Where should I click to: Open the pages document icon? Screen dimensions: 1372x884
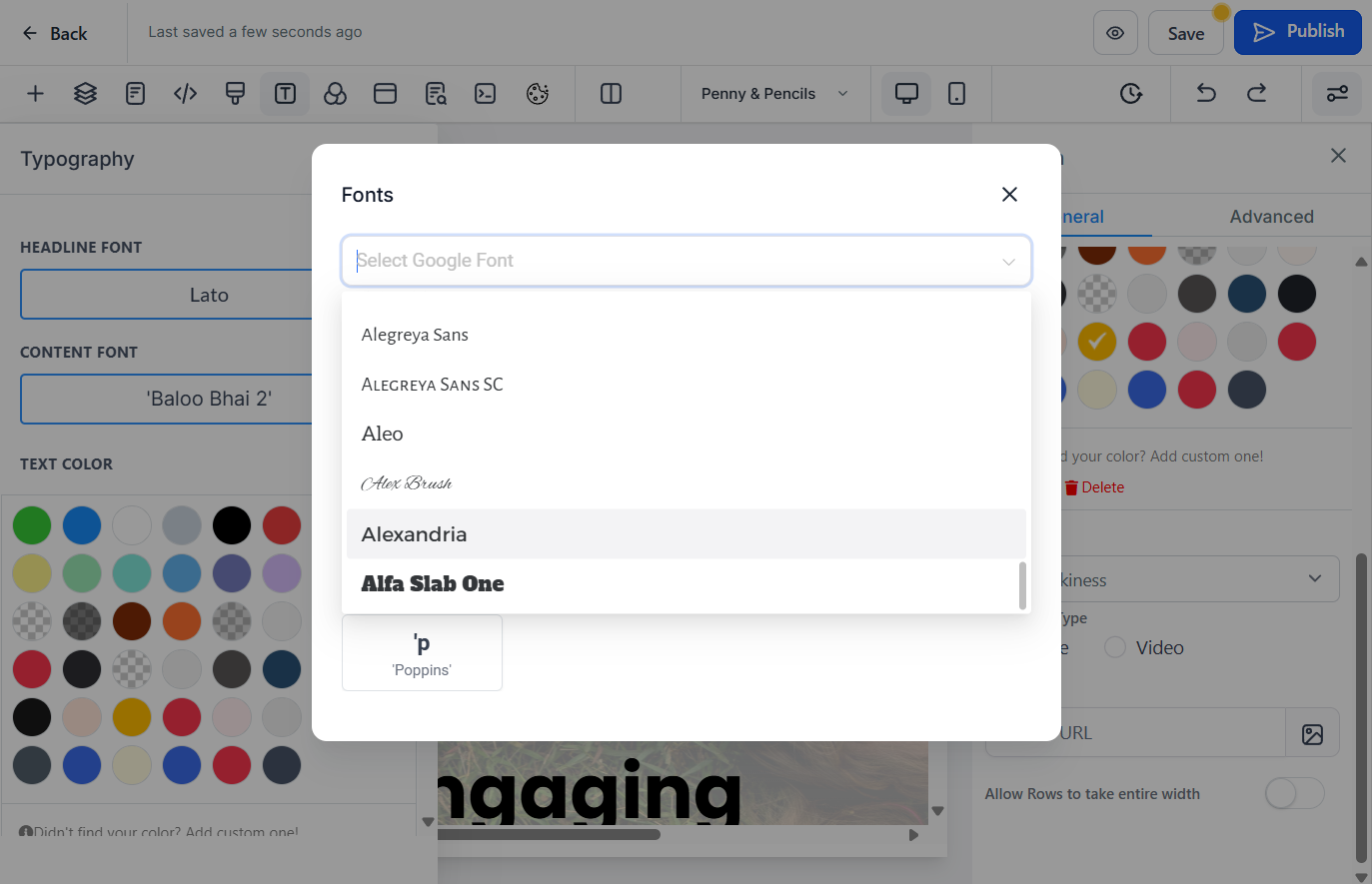pos(135,94)
